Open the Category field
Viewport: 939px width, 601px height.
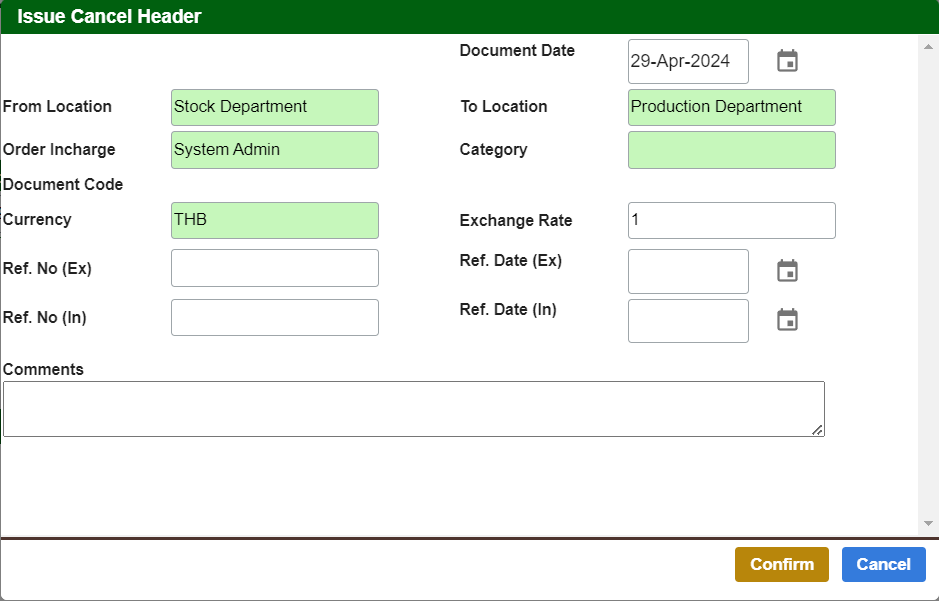[x=731, y=150]
